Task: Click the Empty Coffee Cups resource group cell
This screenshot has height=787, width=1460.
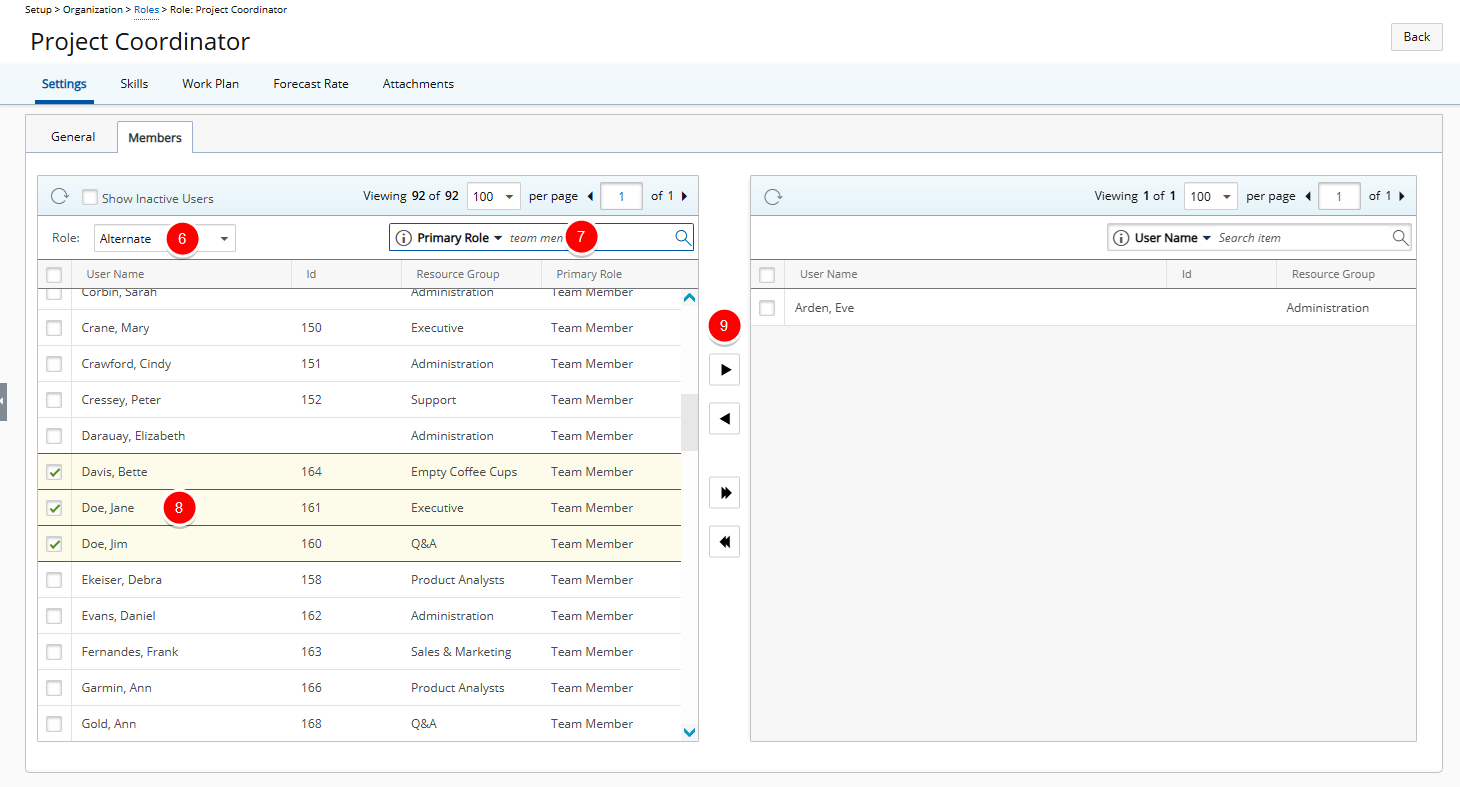Action: pos(464,472)
